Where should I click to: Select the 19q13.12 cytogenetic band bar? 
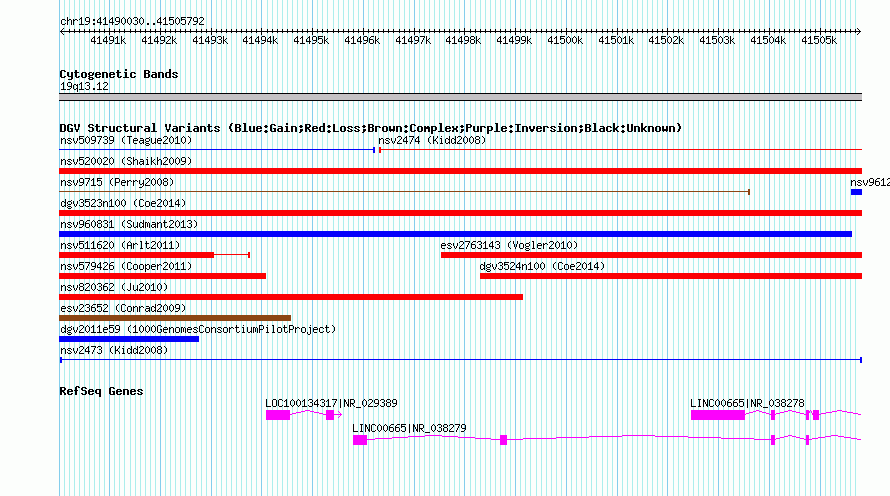coord(460,97)
